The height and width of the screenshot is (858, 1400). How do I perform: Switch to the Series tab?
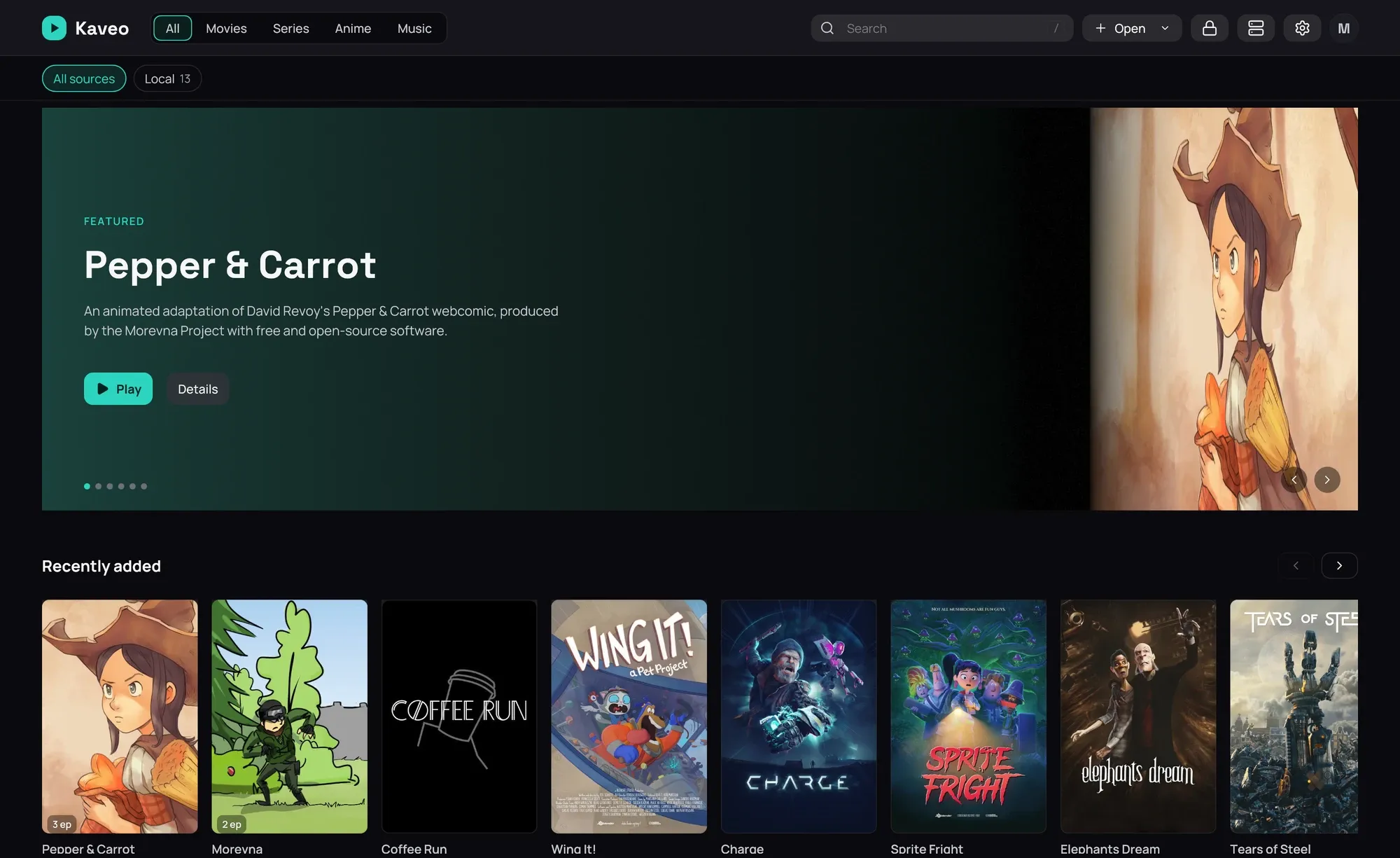tap(290, 28)
